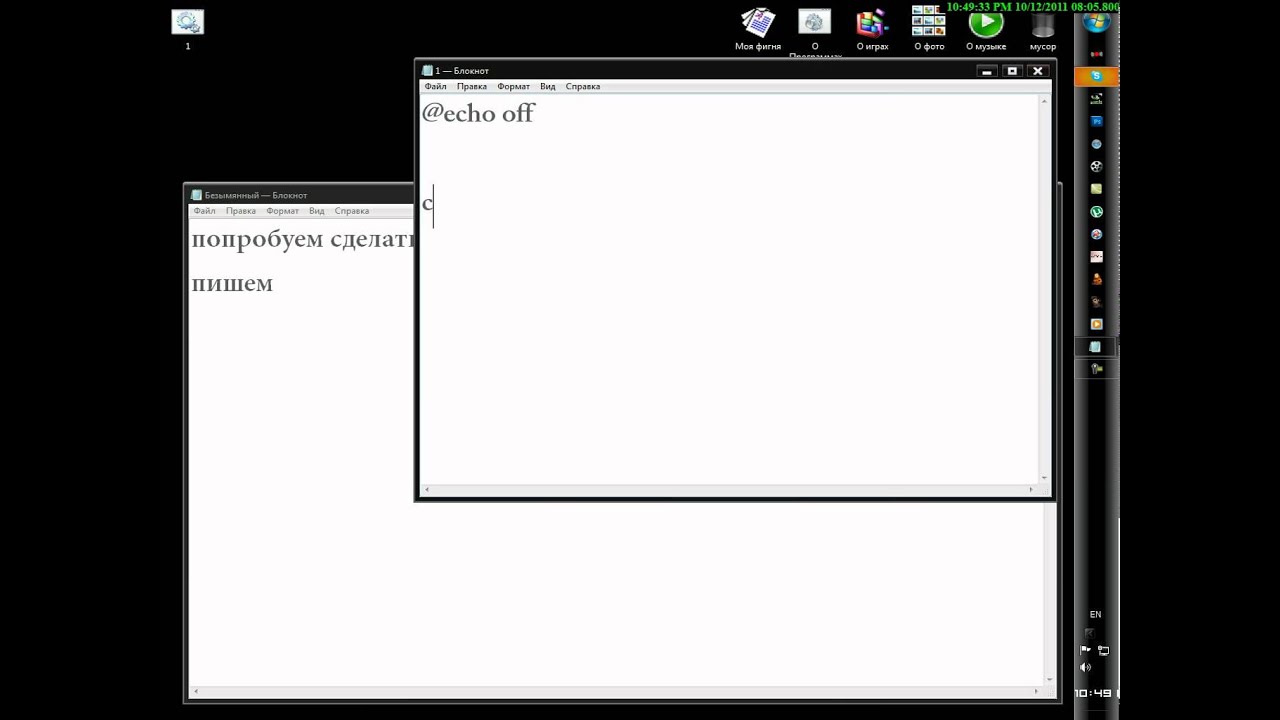The height and width of the screenshot is (720, 1280).
Task: Open Формат menu in the Безымянный notepad
Action: click(x=283, y=211)
